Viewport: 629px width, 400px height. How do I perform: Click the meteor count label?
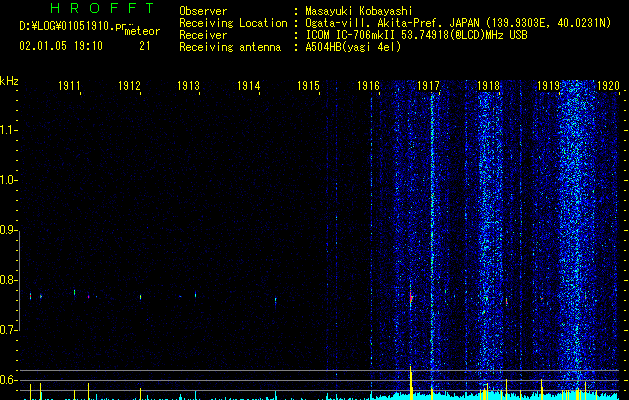(142, 31)
